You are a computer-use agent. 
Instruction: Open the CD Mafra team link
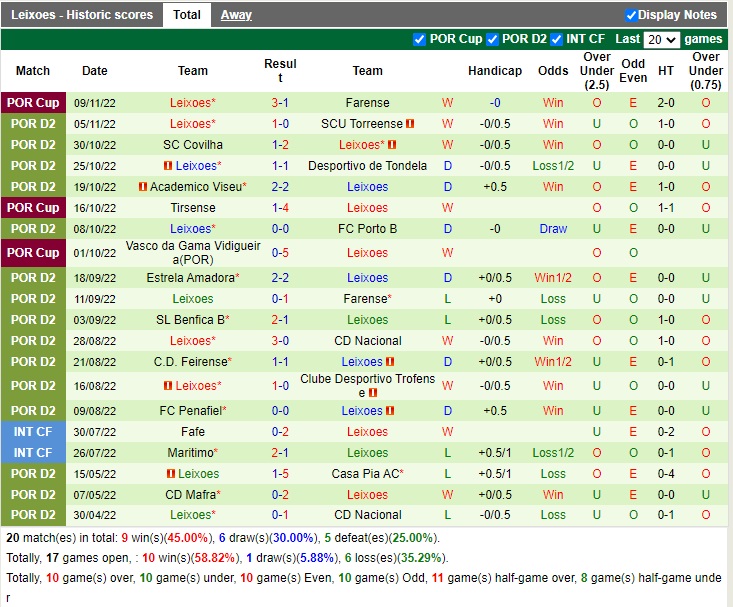click(x=190, y=495)
